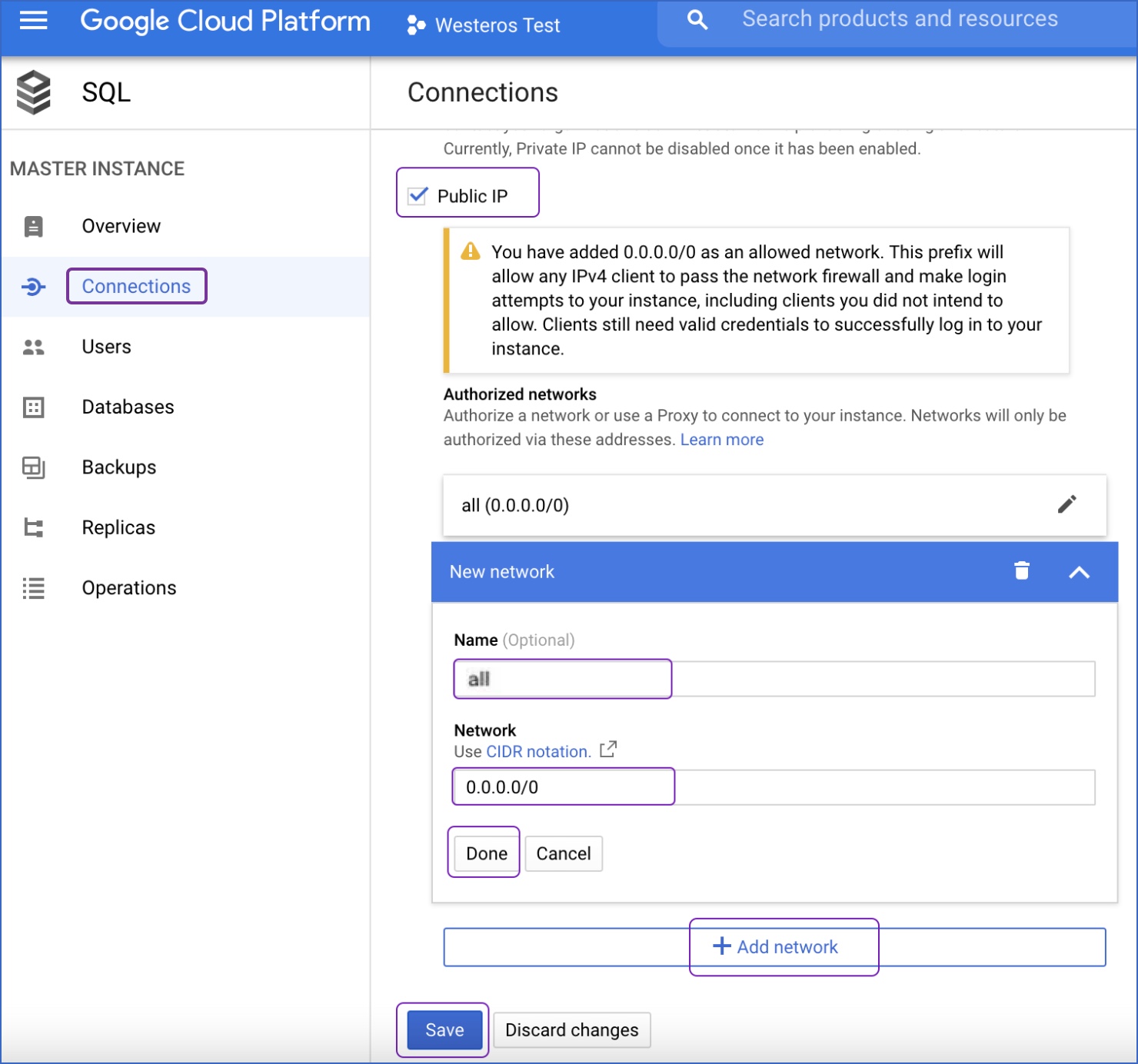Open the navigation hamburger menu

tap(32, 21)
